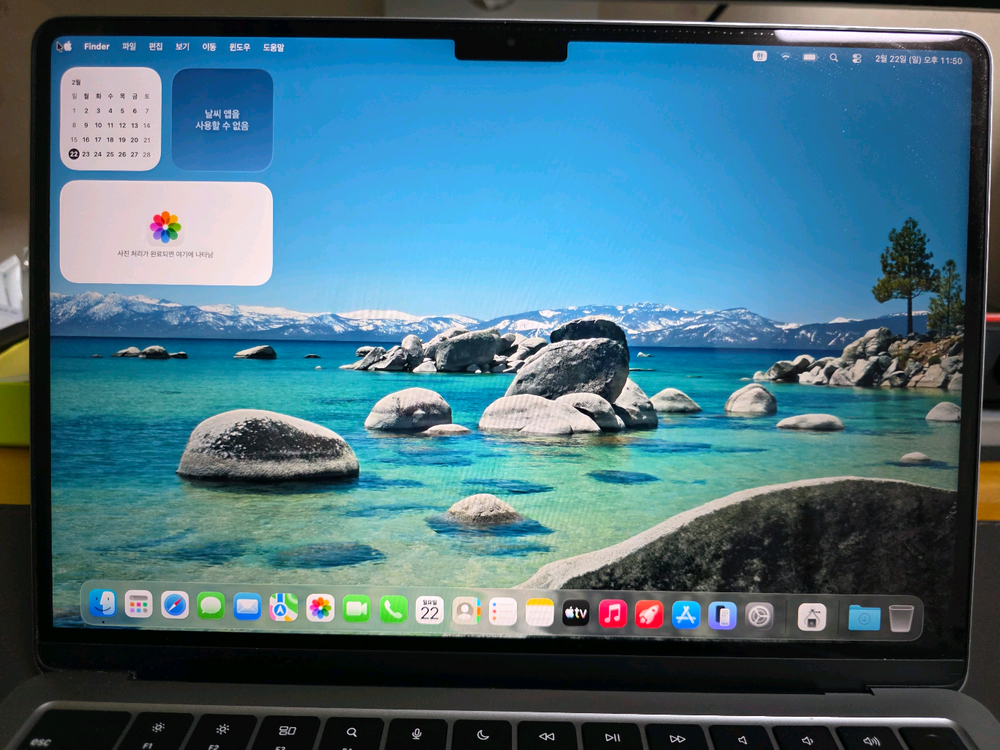Open the 도움말 menu
The image size is (1000, 750).
[x=273, y=47]
